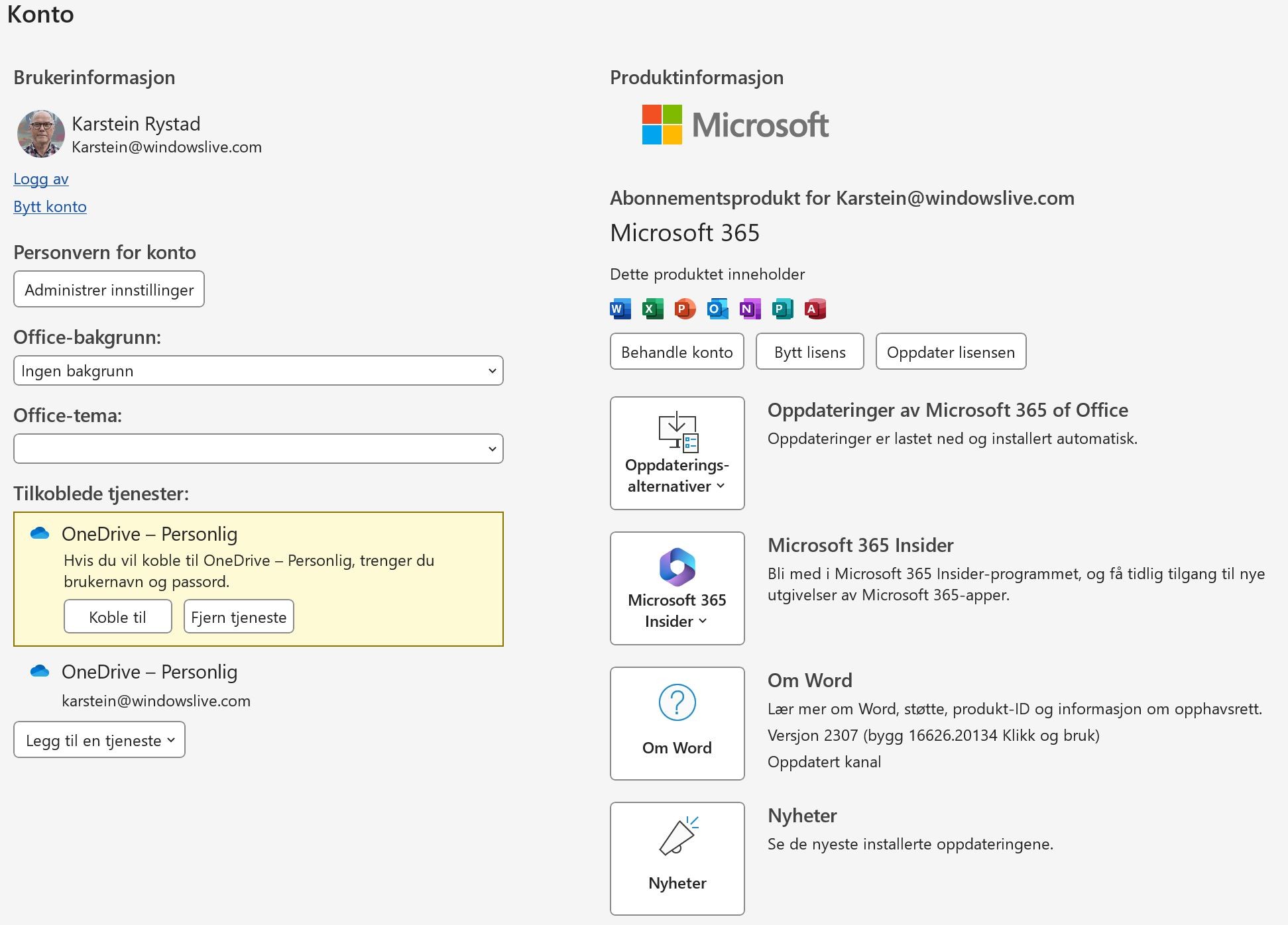
Task: Open Om Word question mark tile
Action: click(677, 723)
